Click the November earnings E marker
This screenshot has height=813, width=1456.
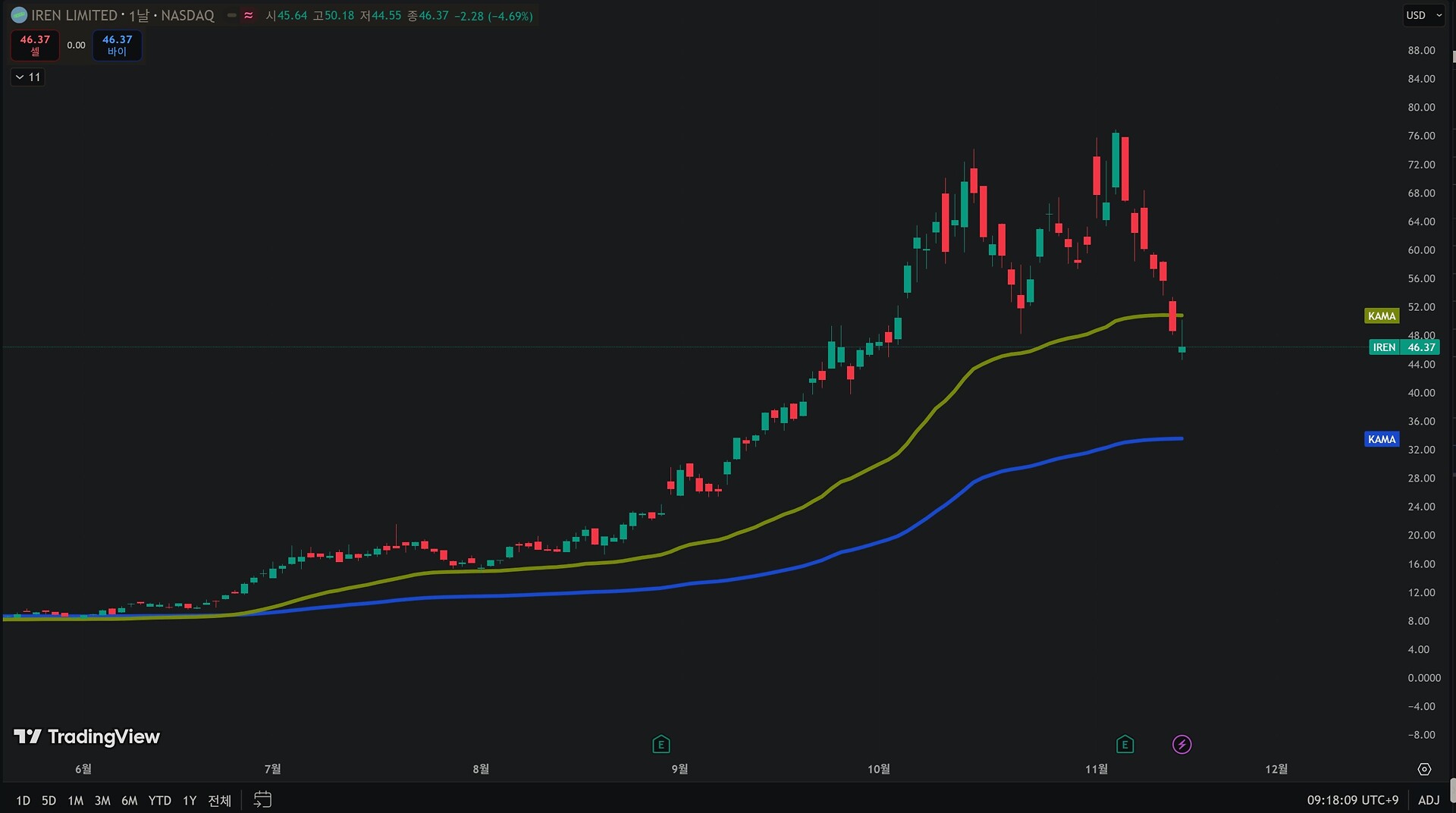[1125, 745]
